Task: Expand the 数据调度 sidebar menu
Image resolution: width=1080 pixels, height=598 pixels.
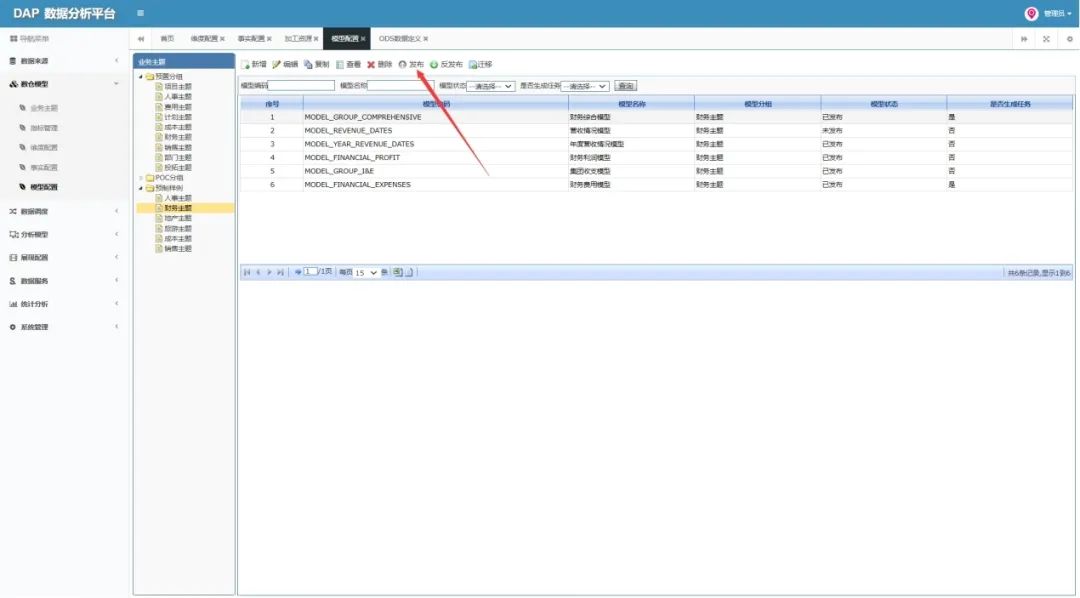Action: coord(64,212)
